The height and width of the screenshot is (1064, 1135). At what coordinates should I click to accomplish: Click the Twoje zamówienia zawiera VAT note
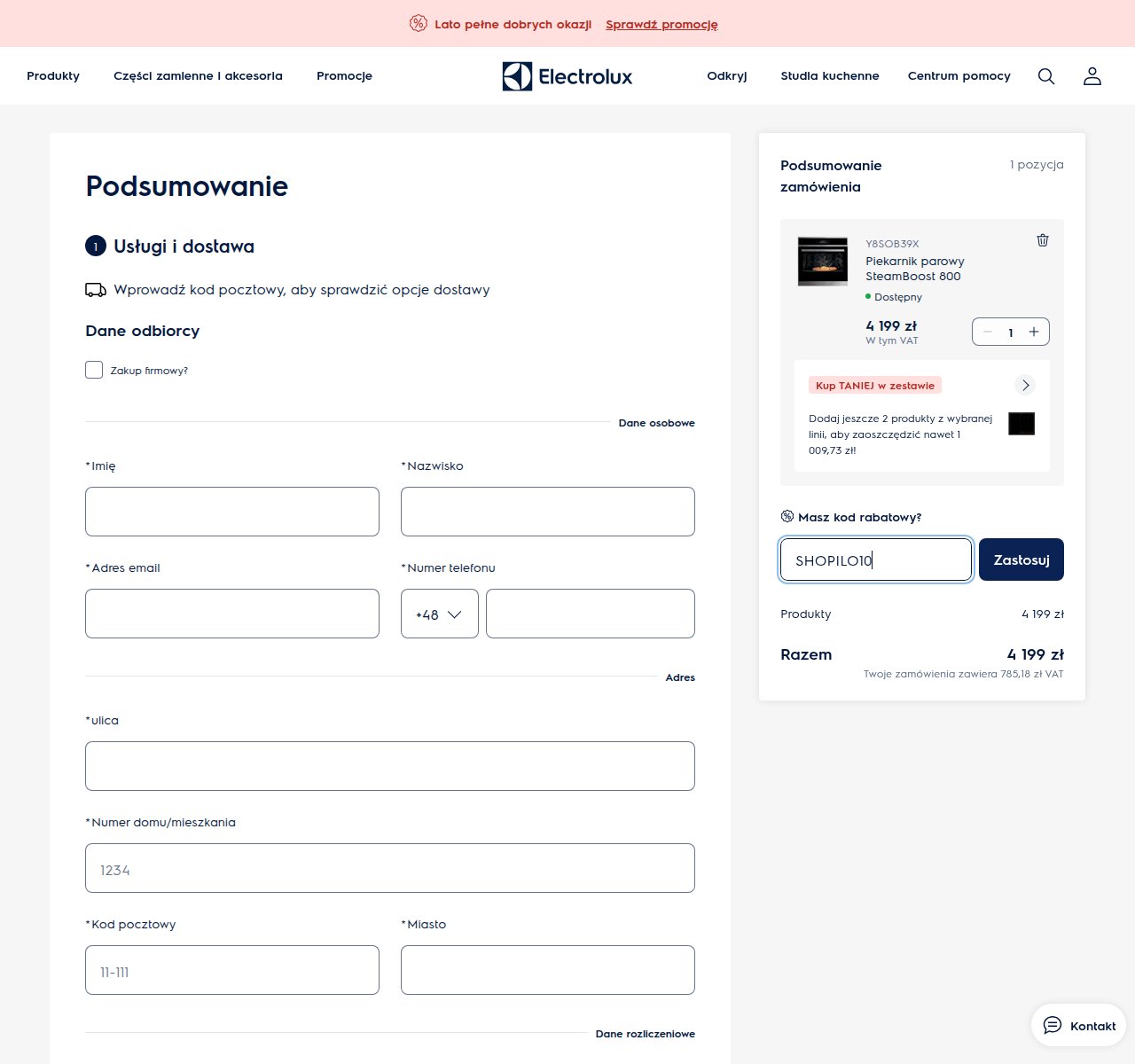[x=963, y=674]
